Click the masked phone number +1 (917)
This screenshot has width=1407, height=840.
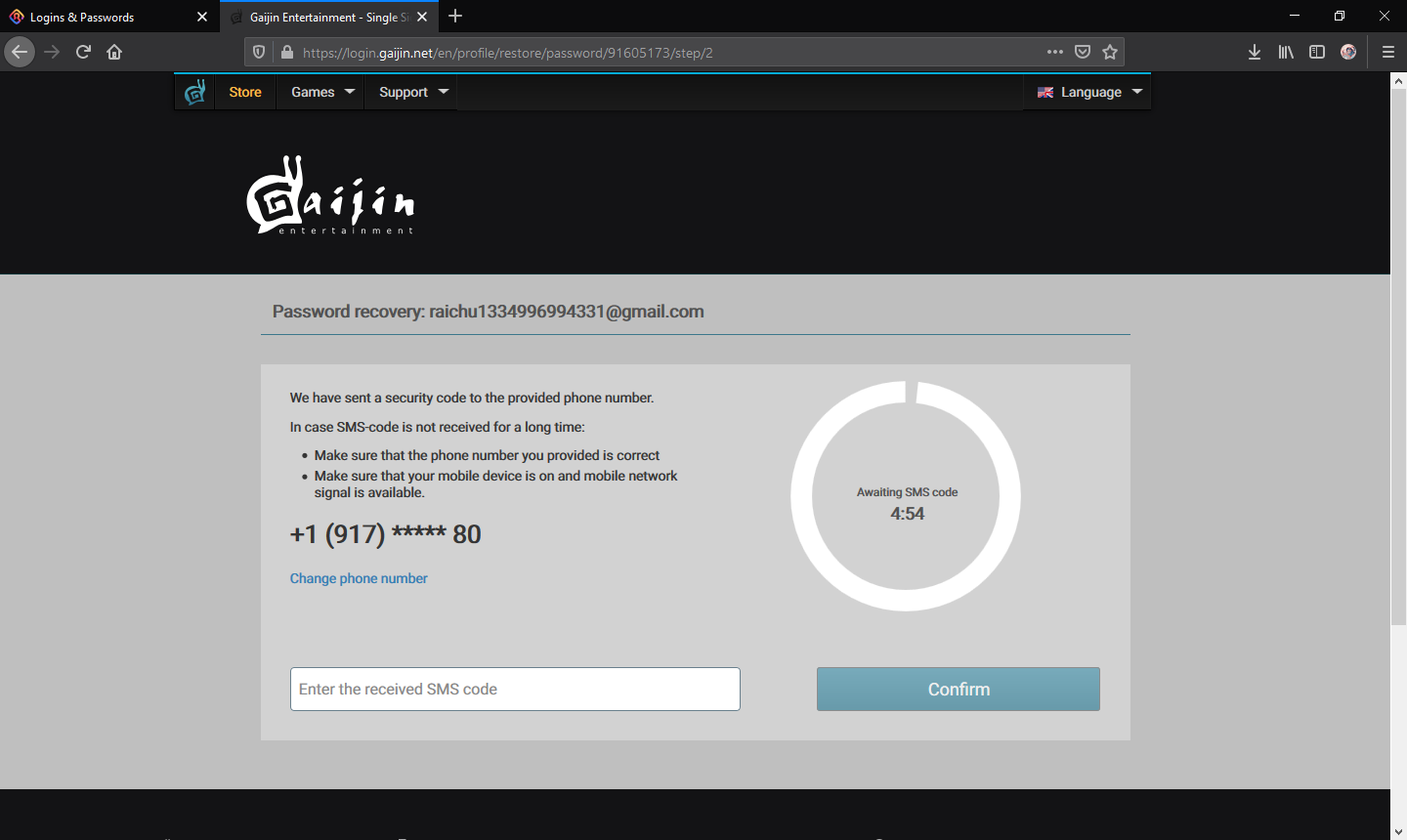(386, 534)
